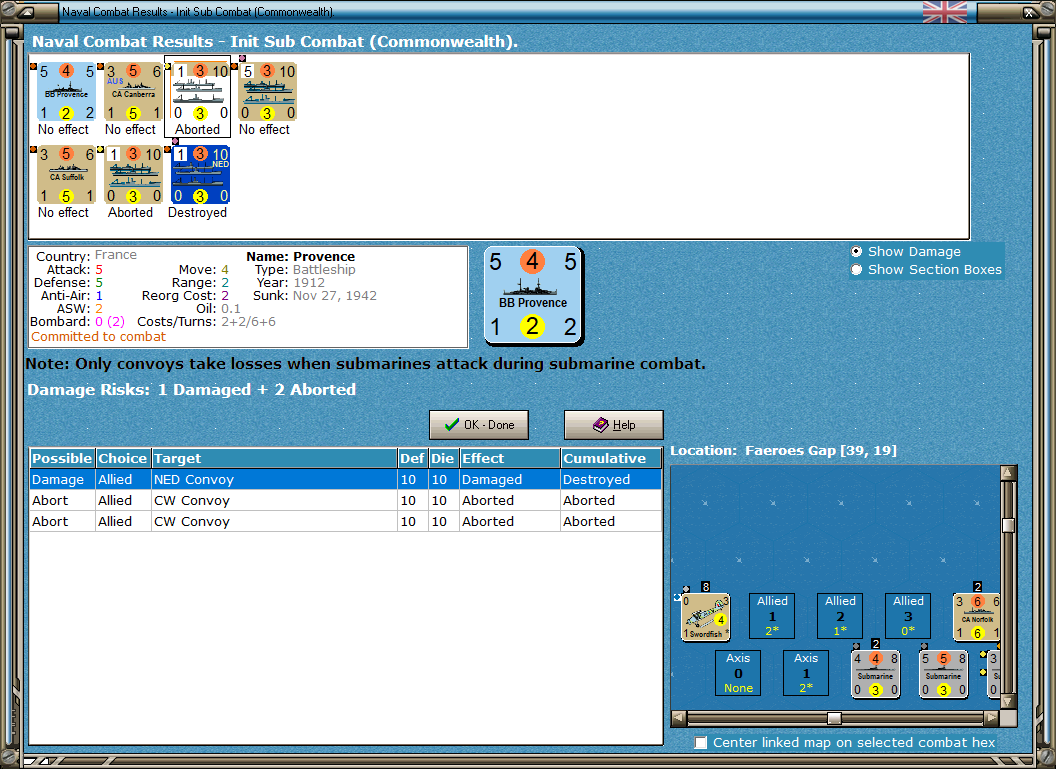Click the Submarine counter with move 5
1056x769 pixels.
pos(943,674)
